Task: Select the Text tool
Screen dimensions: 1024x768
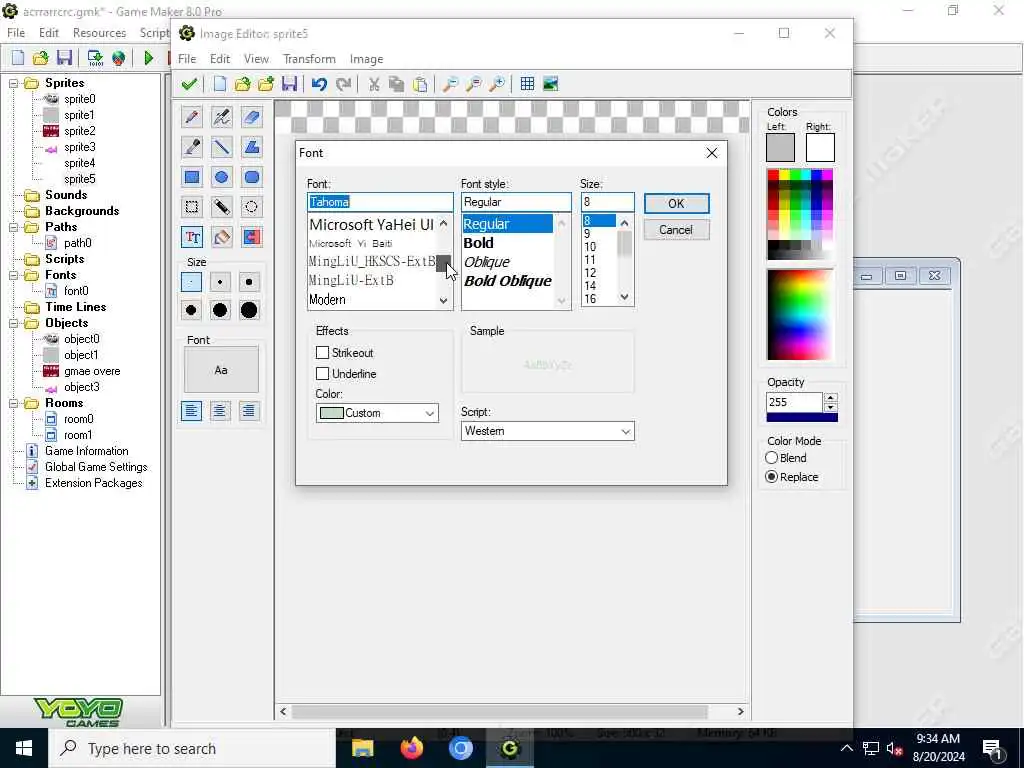Action: click(192, 237)
